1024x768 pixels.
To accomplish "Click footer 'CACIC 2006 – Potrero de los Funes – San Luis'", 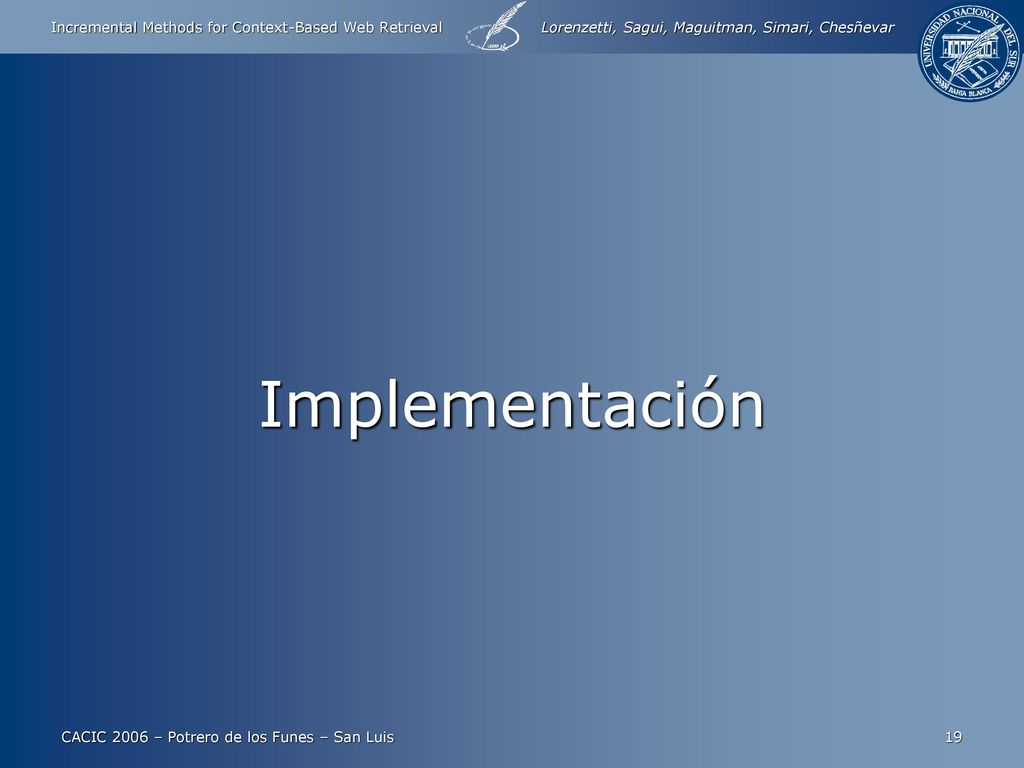I will [x=227, y=737].
